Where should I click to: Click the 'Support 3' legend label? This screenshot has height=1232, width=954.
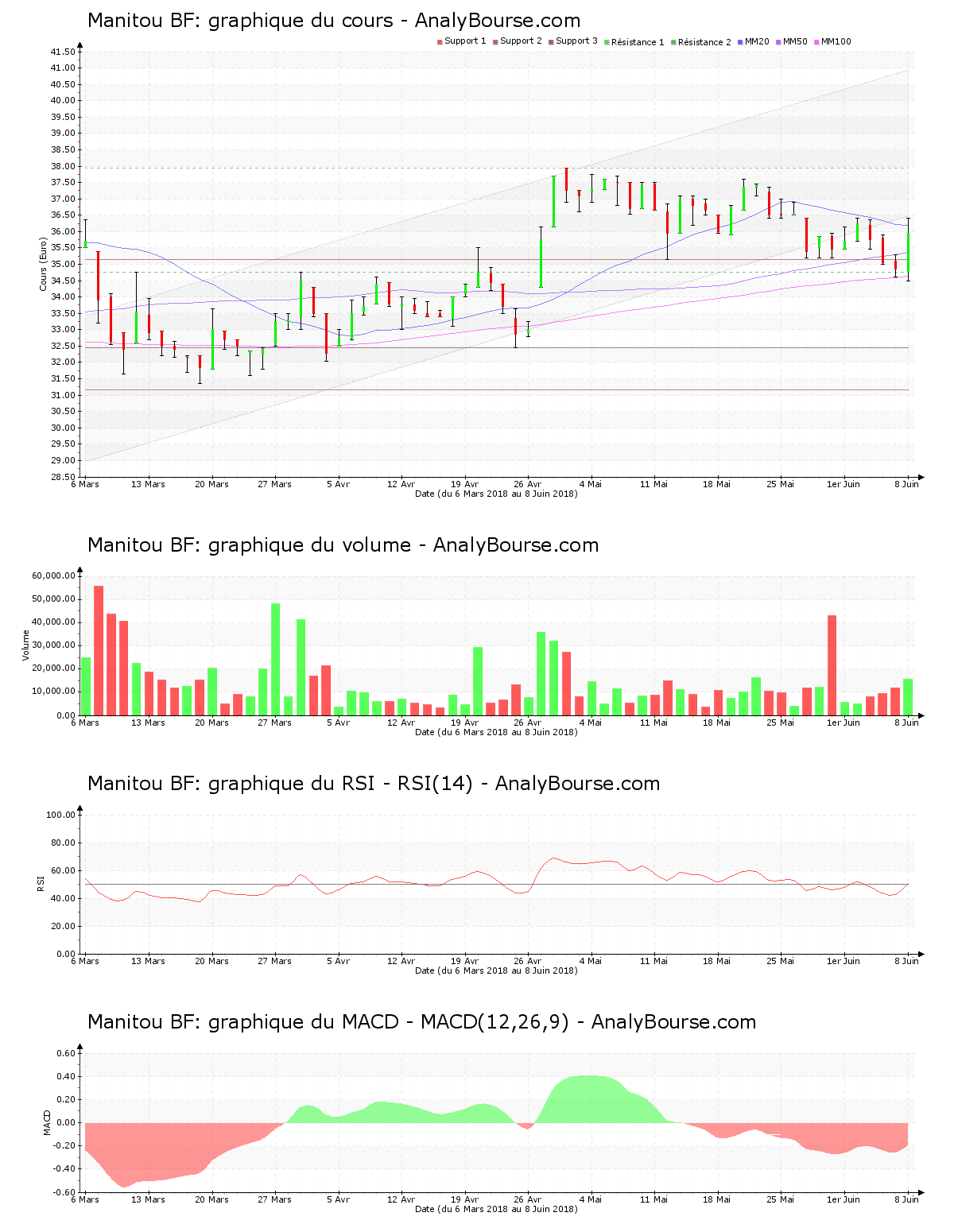(576, 41)
